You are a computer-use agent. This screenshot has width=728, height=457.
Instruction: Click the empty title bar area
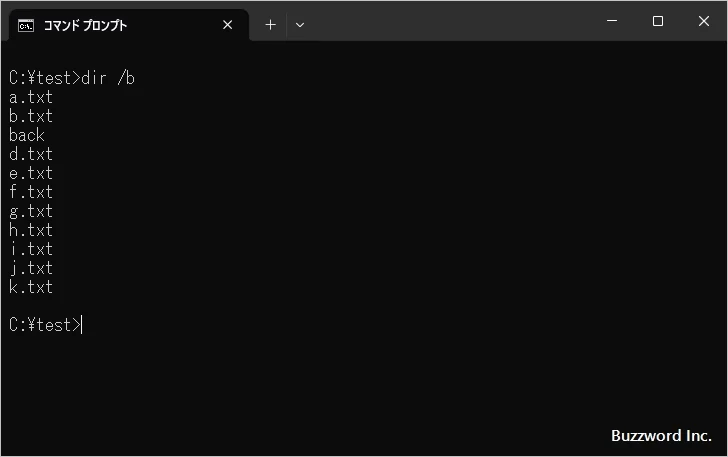click(x=450, y=21)
